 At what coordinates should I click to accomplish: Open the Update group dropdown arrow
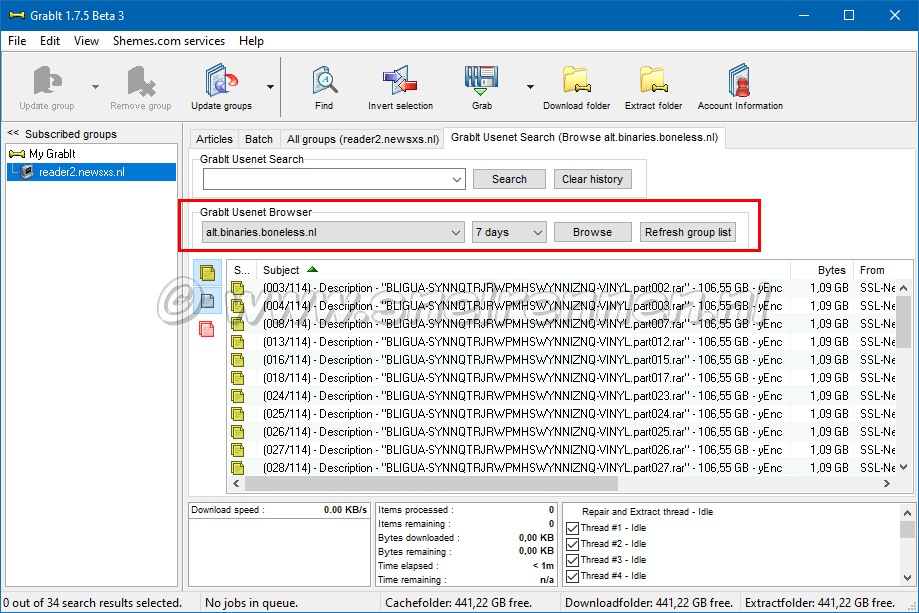(x=95, y=87)
